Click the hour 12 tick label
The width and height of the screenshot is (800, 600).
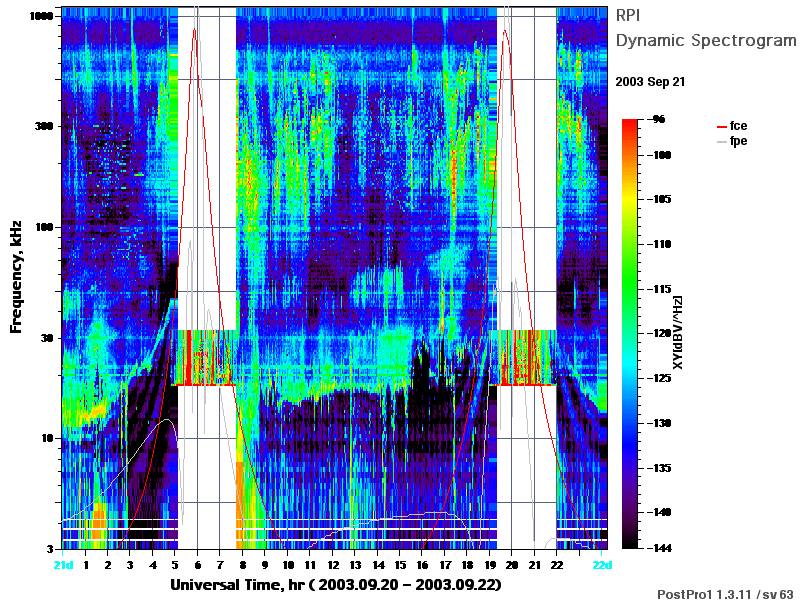click(x=333, y=565)
